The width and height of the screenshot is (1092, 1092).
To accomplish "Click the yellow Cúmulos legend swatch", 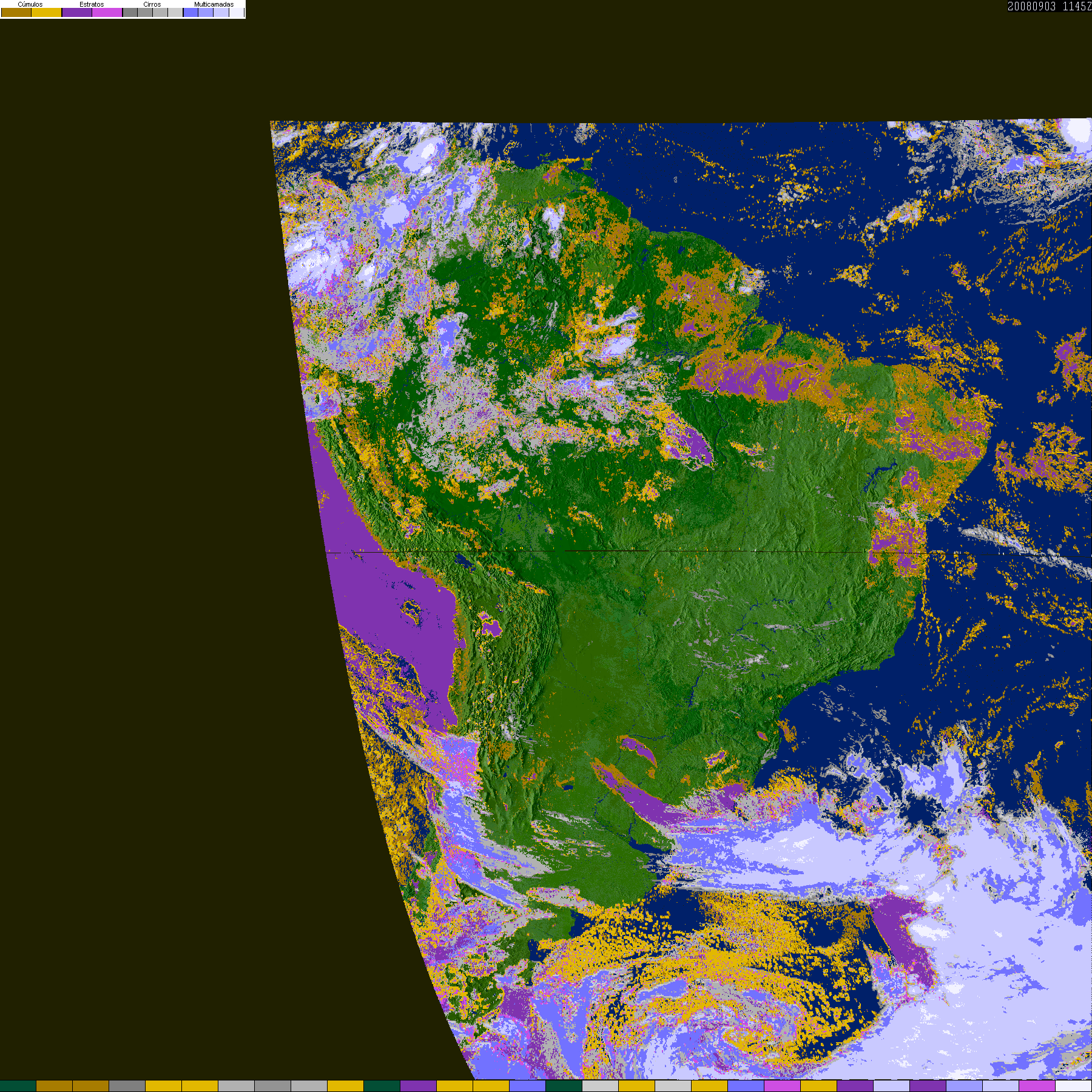I will 47,12.
